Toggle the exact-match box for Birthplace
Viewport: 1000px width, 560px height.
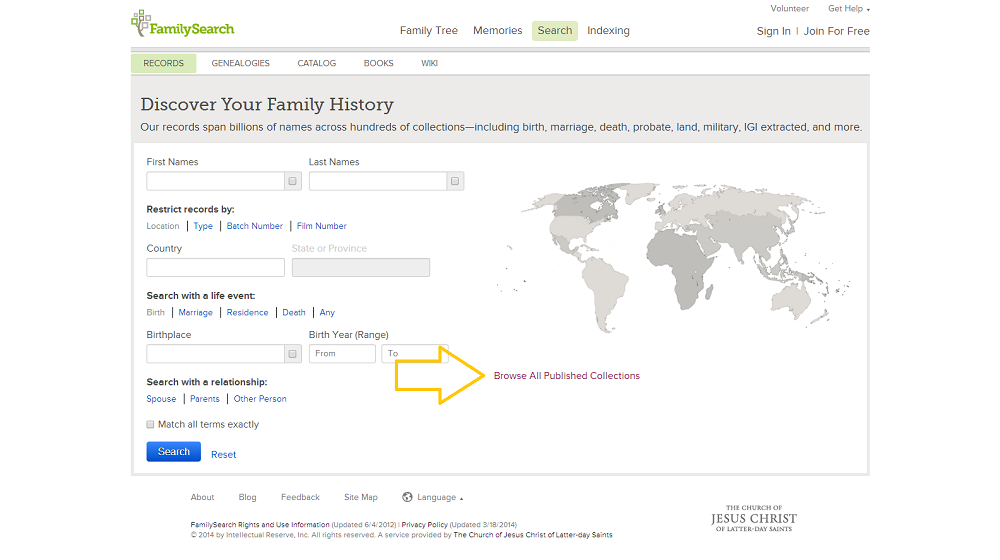click(x=293, y=354)
